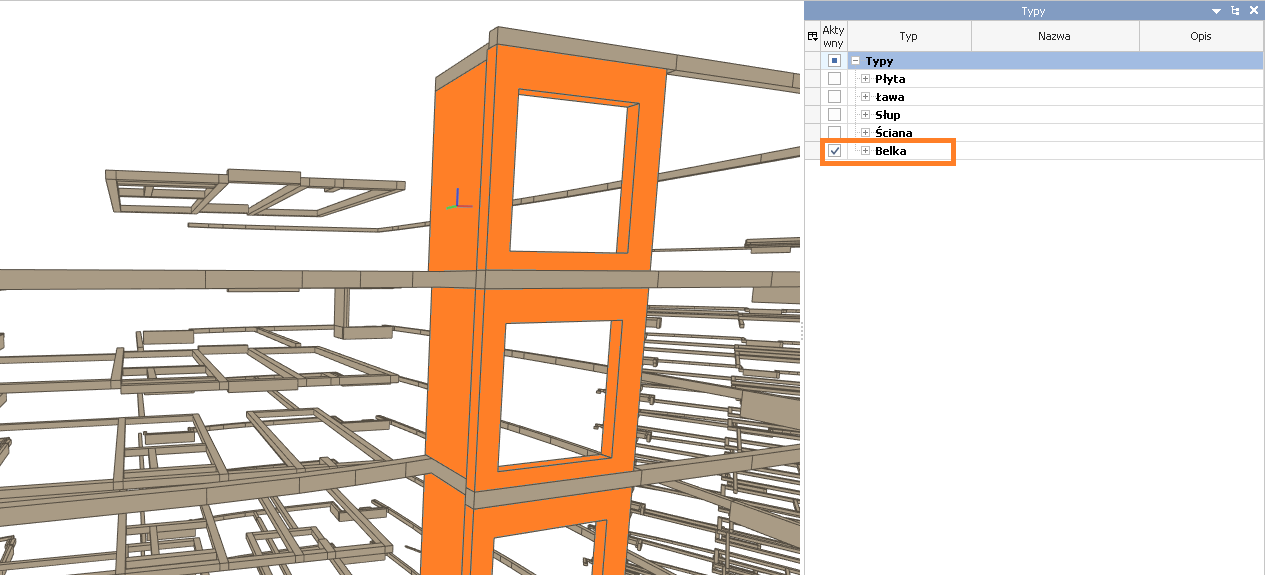The image size is (1265, 575).
Task: Click the Opis column header
Action: (x=1200, y=36)
